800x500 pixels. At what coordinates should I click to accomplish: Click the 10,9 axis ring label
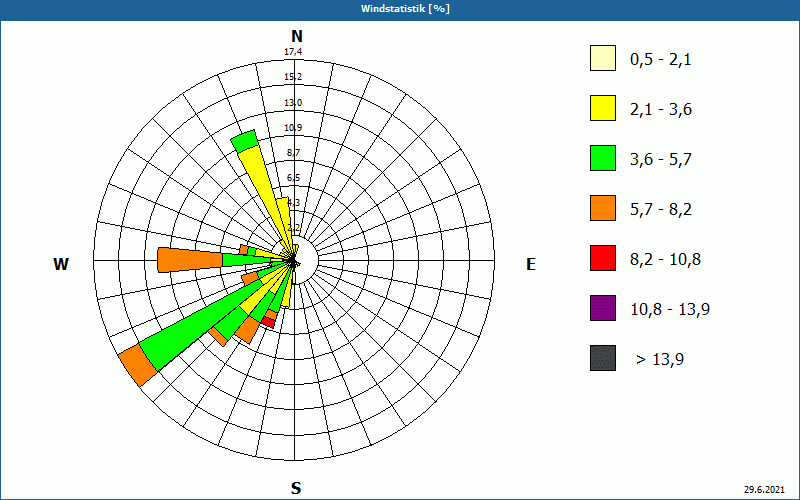point(293,128)
